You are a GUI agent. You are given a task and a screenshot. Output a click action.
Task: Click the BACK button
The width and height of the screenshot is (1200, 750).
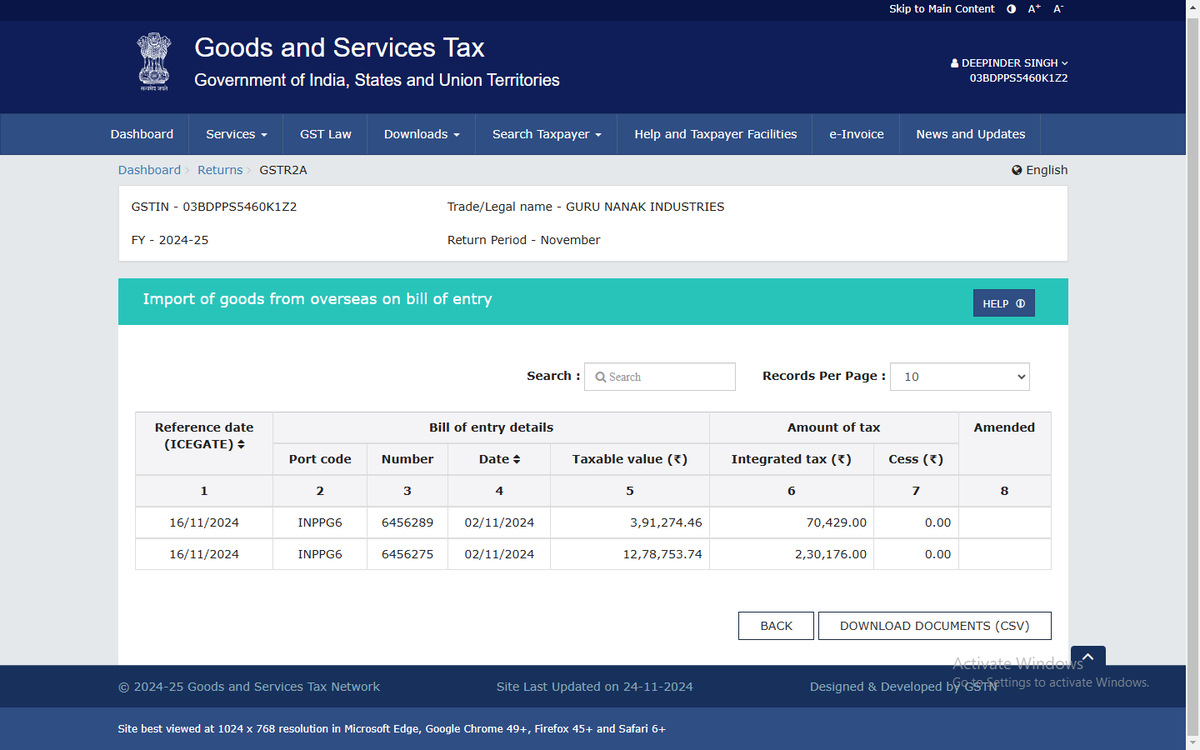pos(776,626)
